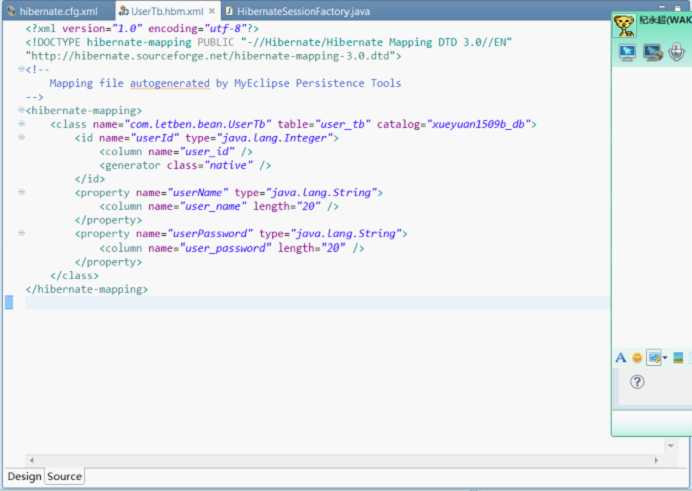Click the chat window's screenshot capture icon
The height and width of the screenshot is (491, 692).
click(654, 358)
